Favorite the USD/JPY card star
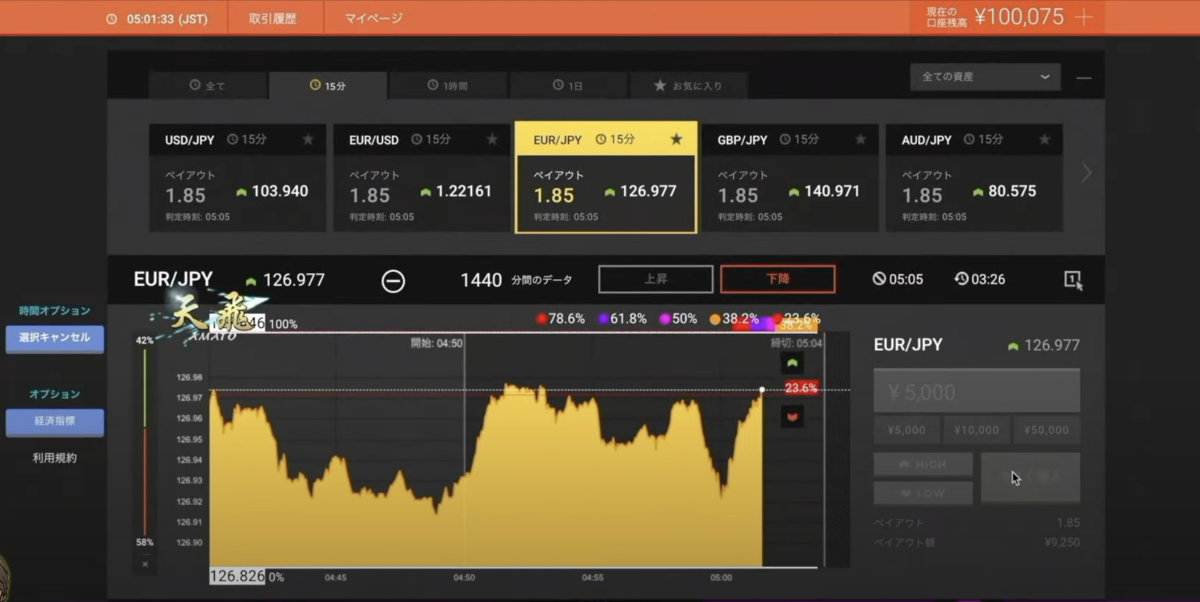The width and height of the screenshot is (1200, 602). [x=308, y=140]
